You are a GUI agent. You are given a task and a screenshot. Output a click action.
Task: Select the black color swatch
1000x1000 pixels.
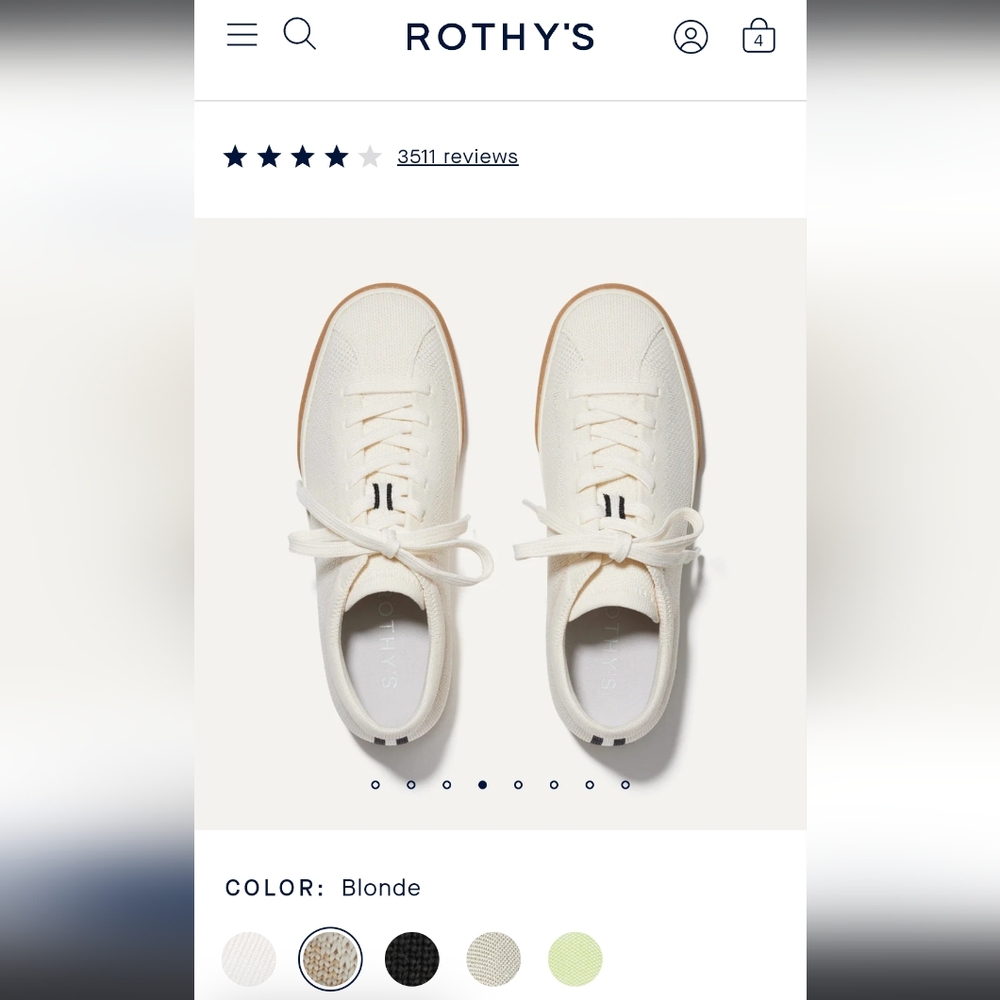(x=410, y=959)
